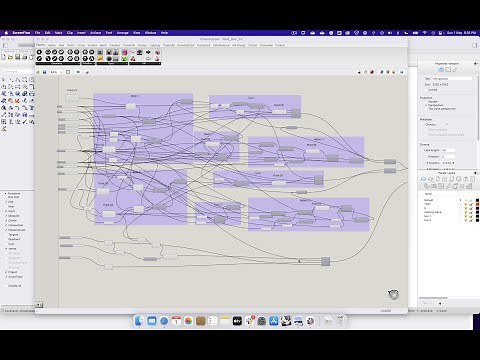The image size is (480, 360).
Task: Open the File menu in menu bar
Action: click(x=37, y=33)
